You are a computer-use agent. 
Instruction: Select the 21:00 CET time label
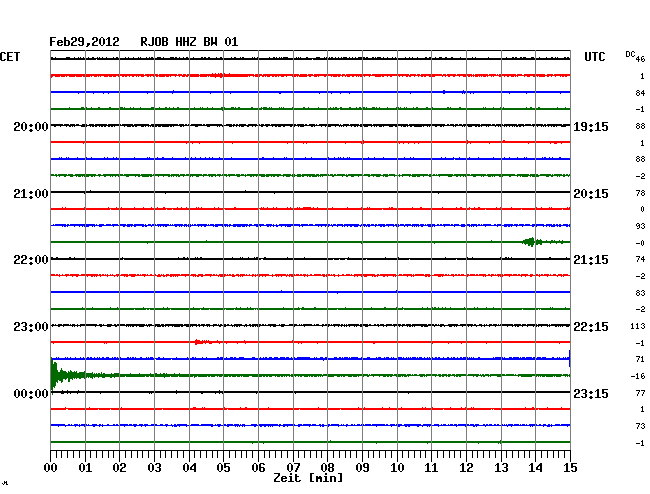(31, 194)
